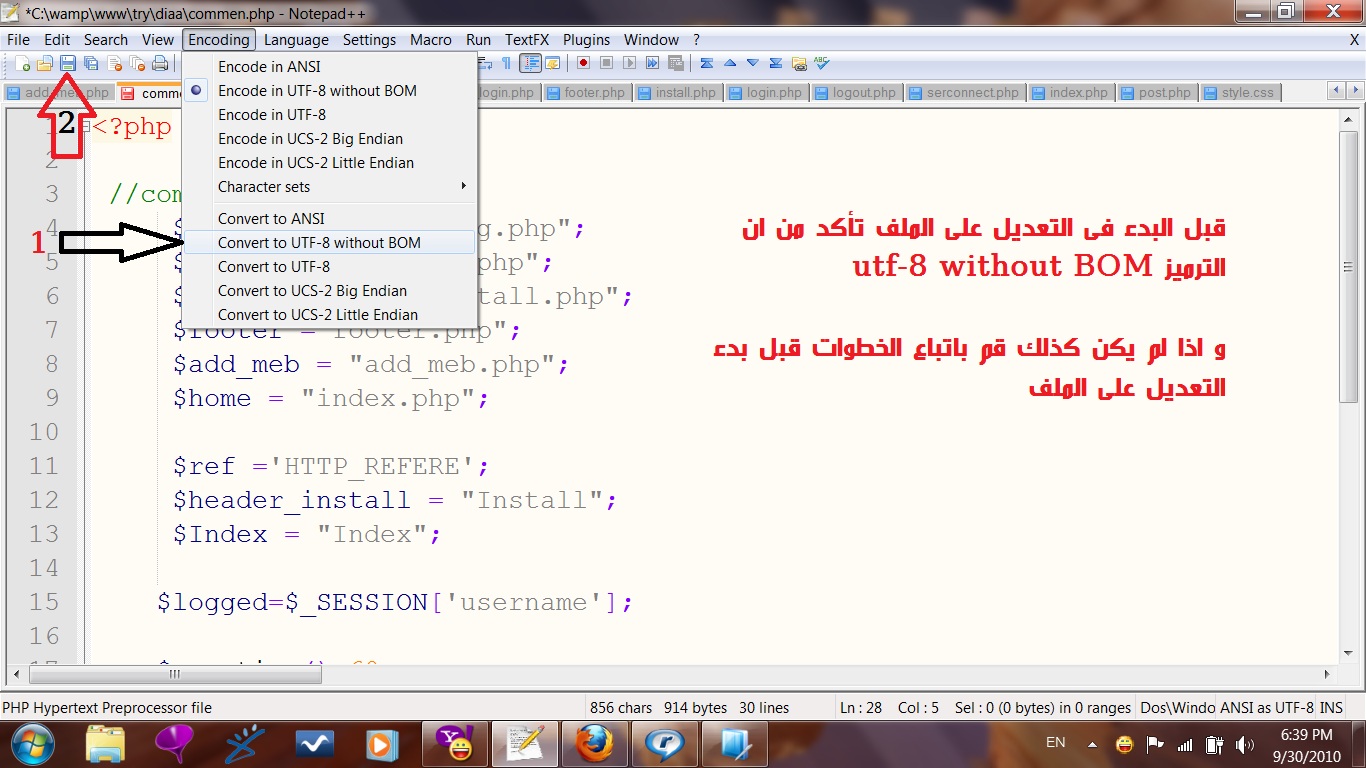
Task: Open the Plugins menu
Action: [x=586, y=40]
